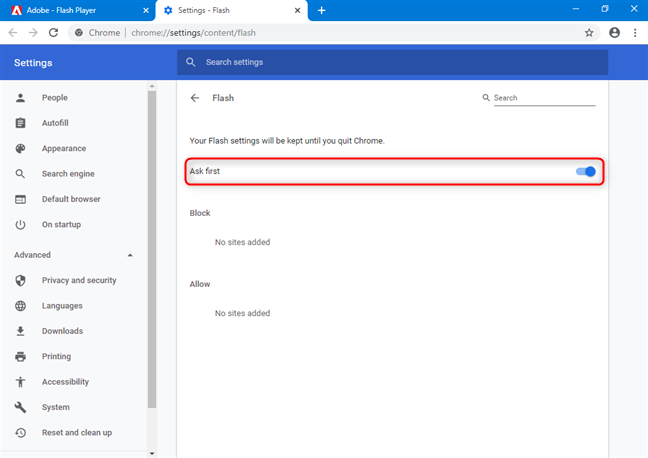Open a new tab with the plus button
Image resolution: width=648 pixels, height=458 pixels.
(322, 10)
